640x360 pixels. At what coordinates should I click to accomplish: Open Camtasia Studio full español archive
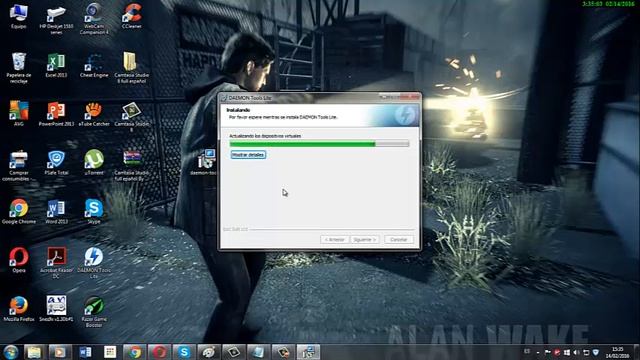[131, 166]
